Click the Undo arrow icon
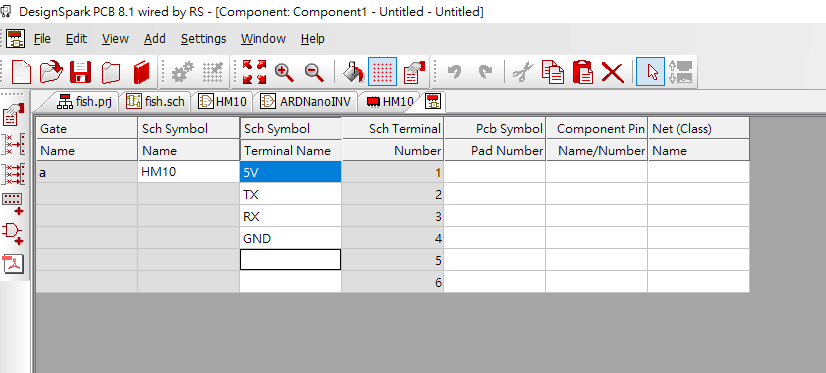Viewport: 826px width, 373px height. point(454,72)
